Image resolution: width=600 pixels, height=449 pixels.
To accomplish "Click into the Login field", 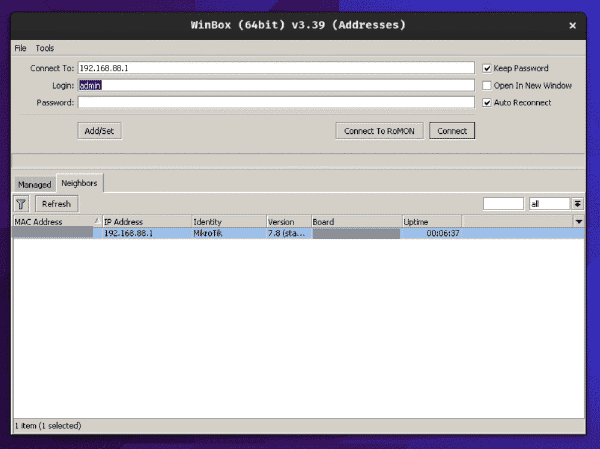I will (x=276, y=85).
